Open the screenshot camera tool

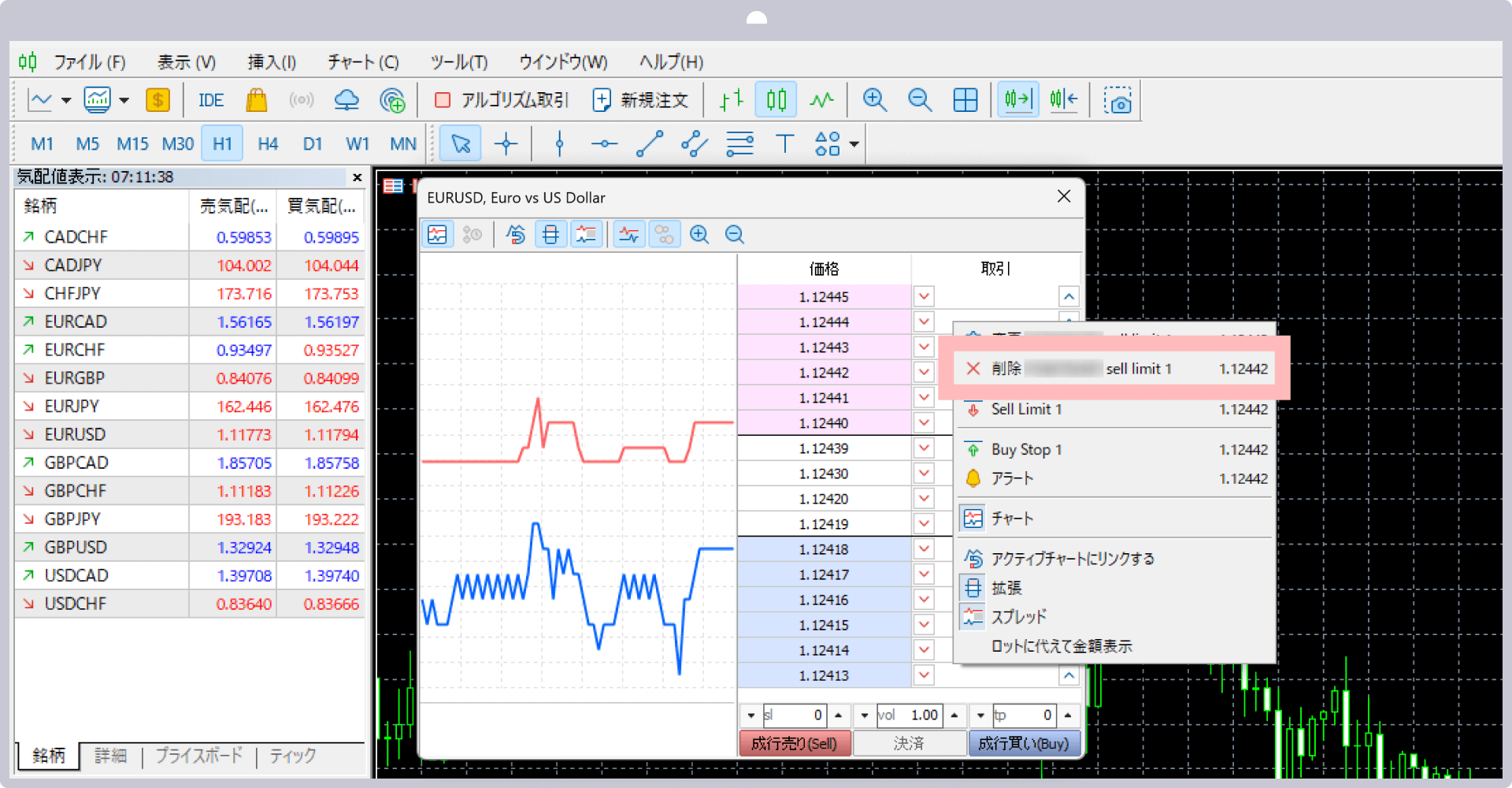click(x=1117, y=101)
